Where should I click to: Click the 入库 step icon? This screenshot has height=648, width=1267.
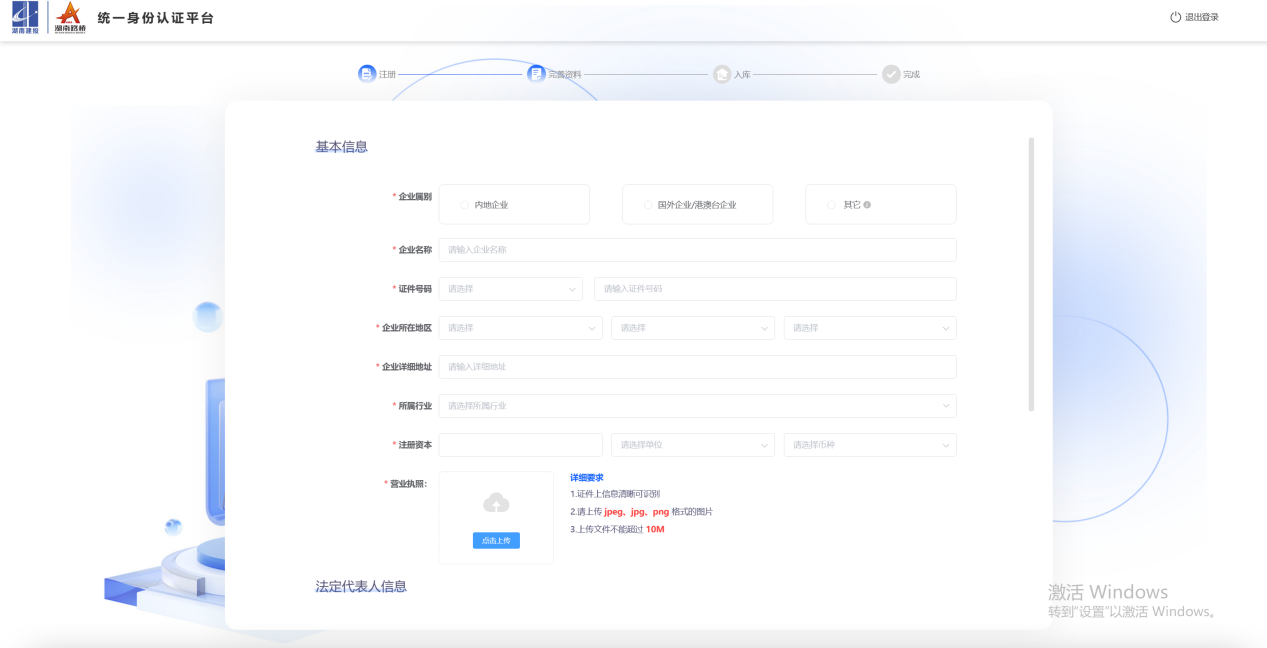click(x=722, y=74)
